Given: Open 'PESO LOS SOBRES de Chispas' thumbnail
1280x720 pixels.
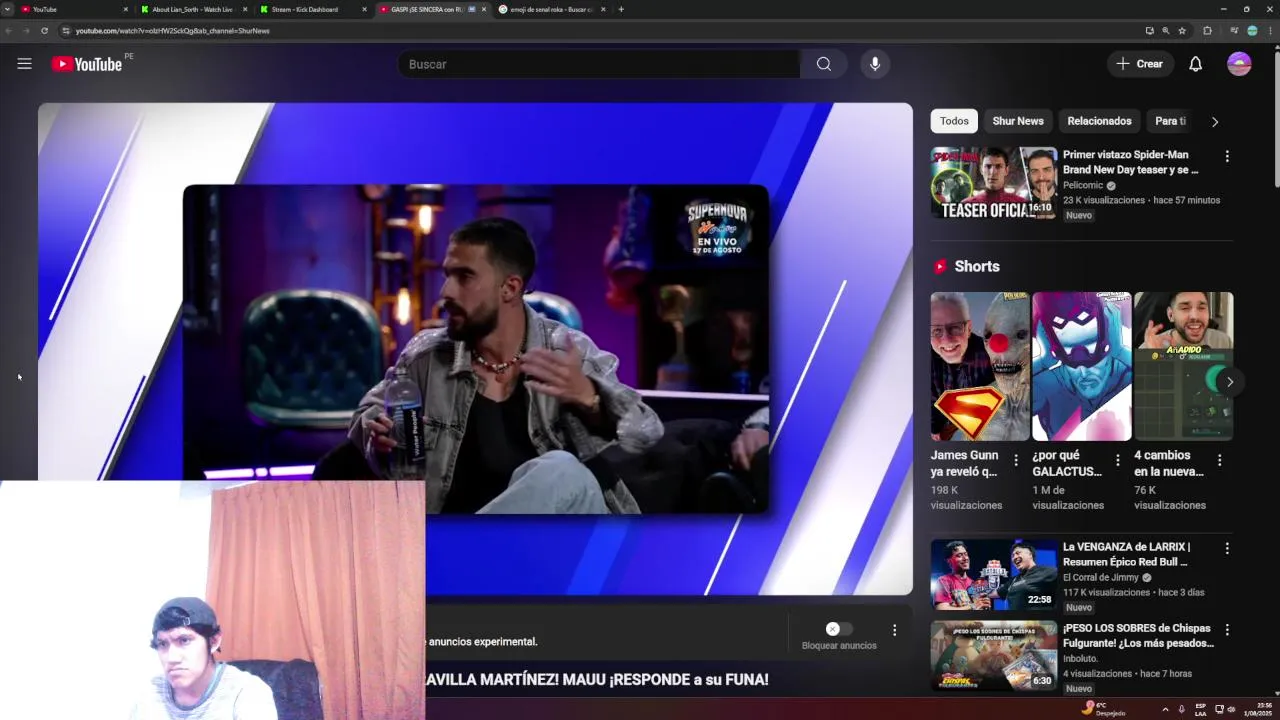Looking at the screenshot, I should point(994,656).
